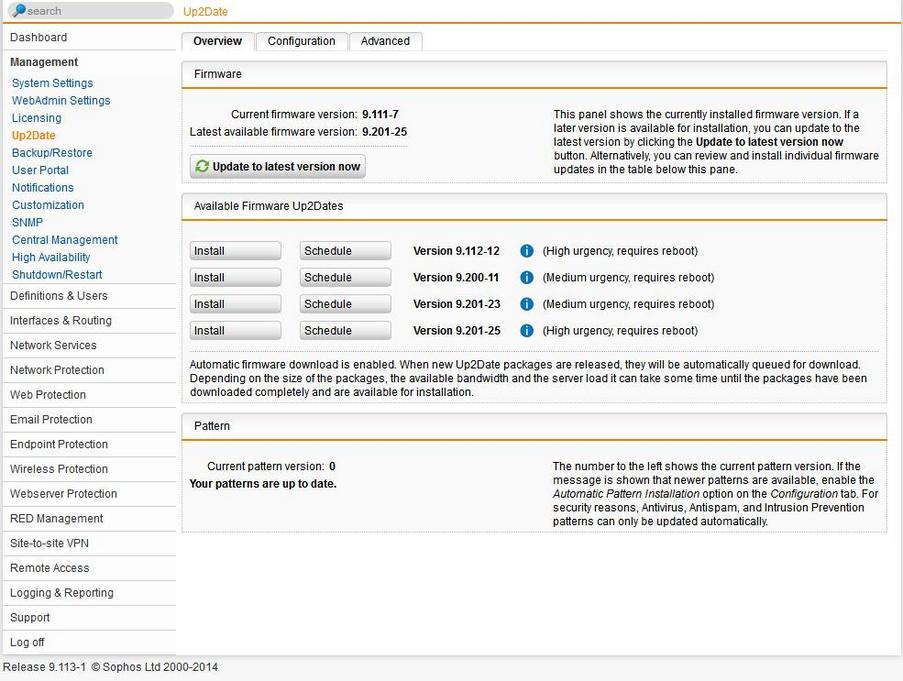Open System Settings
Image resolution: width=903 pixels, height=681 pixels.
(x=52, y=83)
